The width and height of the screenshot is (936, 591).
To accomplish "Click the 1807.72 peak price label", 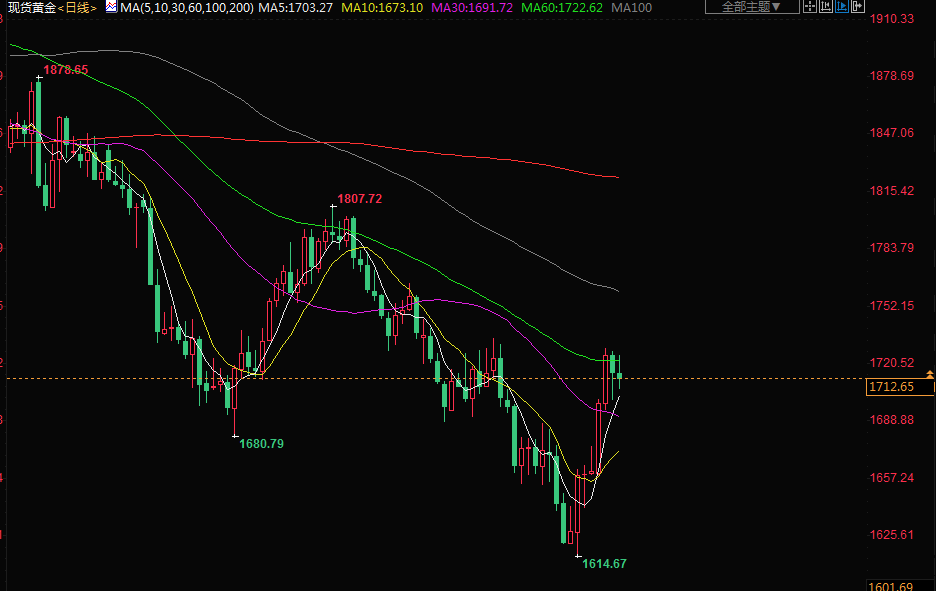I will pyautogui.click(x=361, y=199).
